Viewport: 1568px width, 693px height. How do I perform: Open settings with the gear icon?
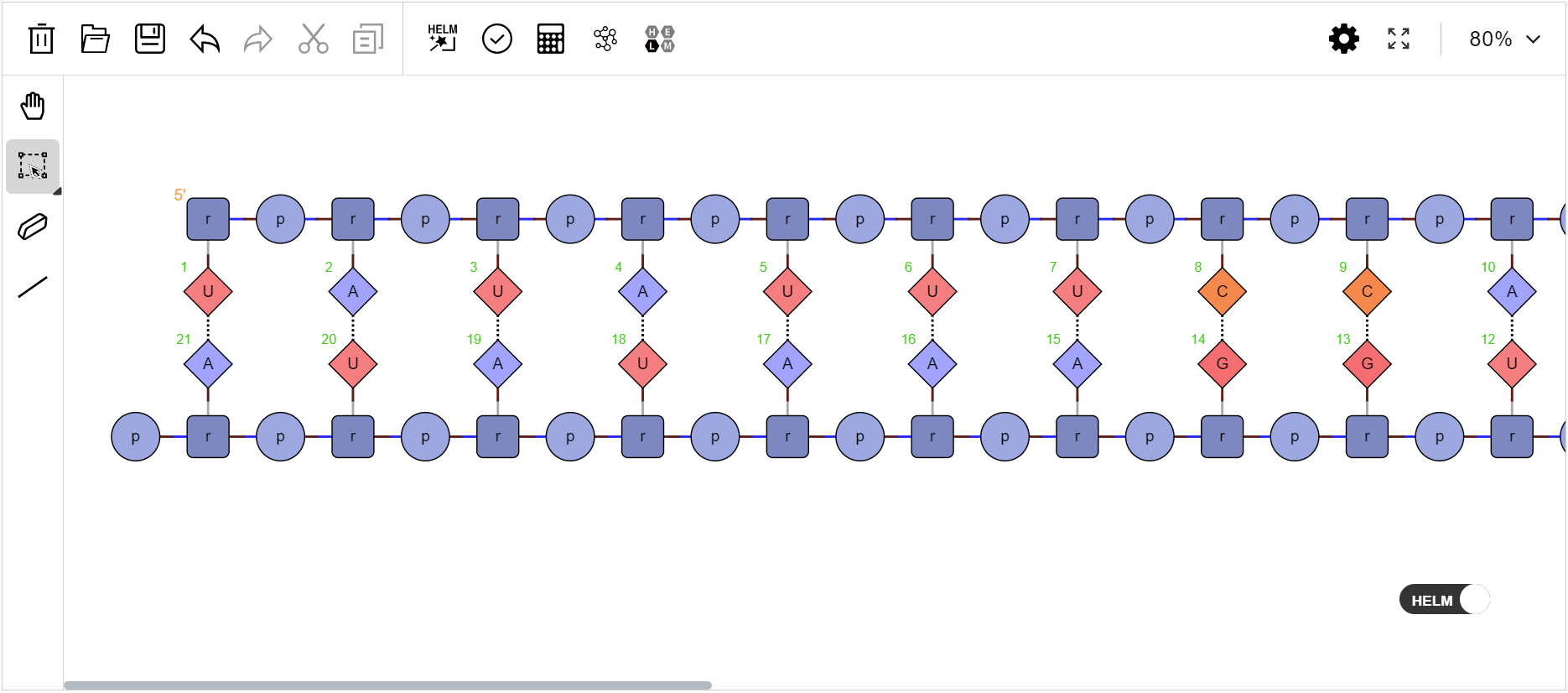(x=1344, y=39)
